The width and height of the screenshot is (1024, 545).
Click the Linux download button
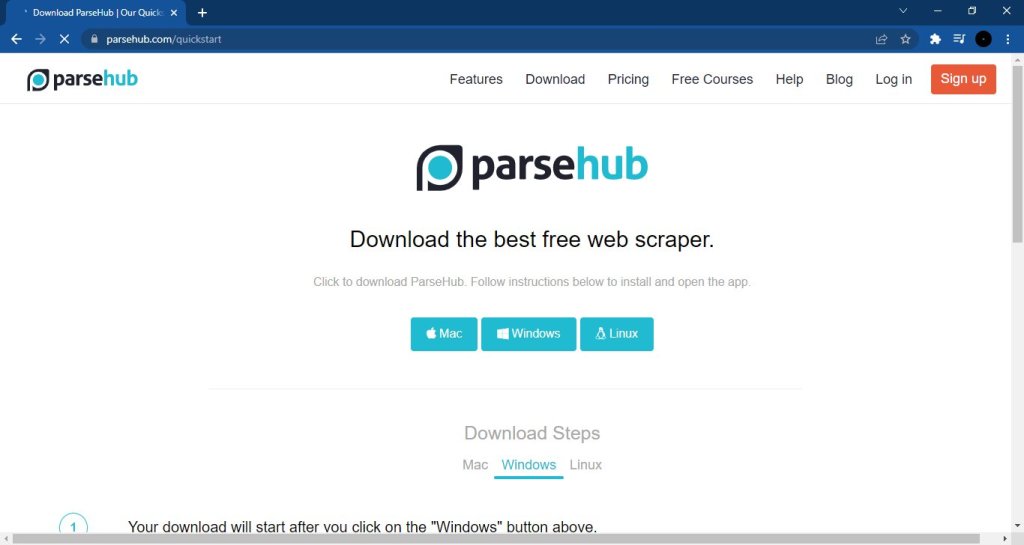click(616, 334)
